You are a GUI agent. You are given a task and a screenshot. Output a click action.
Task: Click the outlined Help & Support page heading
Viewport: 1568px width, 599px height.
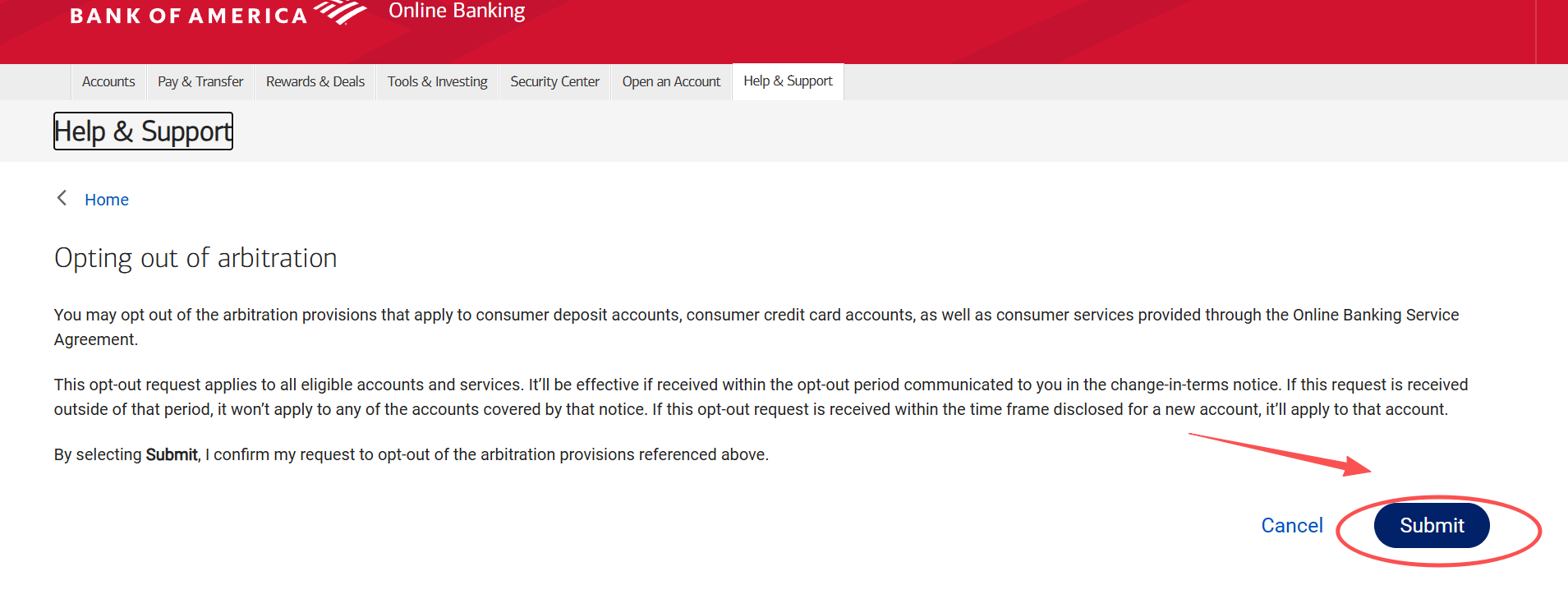pyautogui.click(x=143, y=131)
